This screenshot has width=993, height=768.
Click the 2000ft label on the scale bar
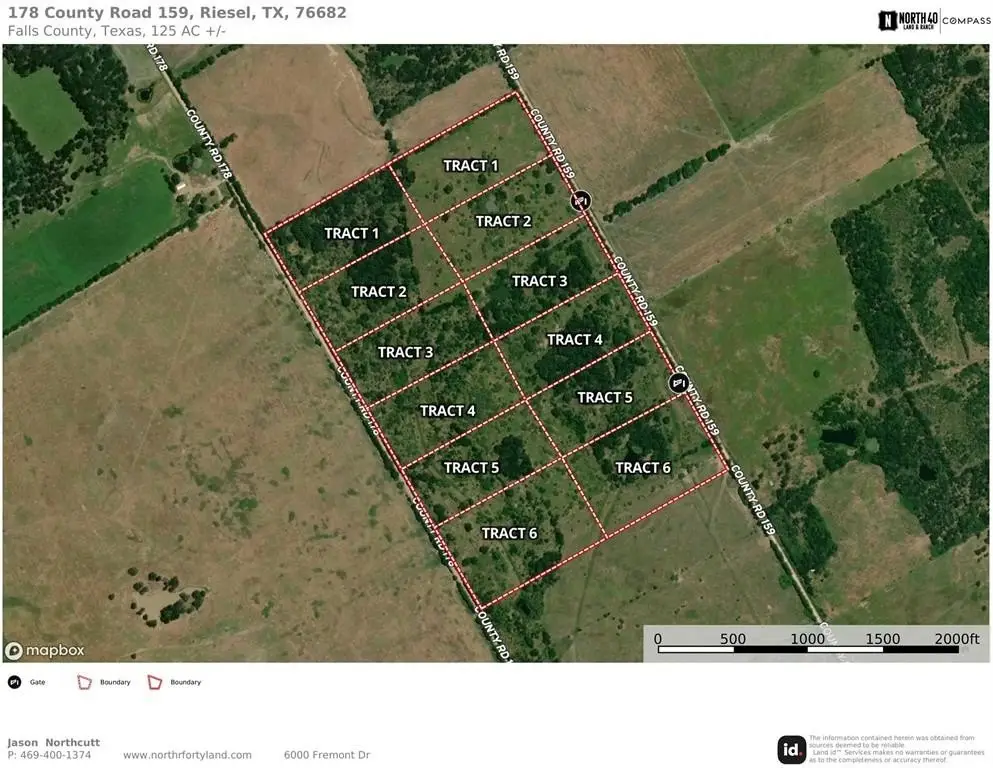pos(956,639)
